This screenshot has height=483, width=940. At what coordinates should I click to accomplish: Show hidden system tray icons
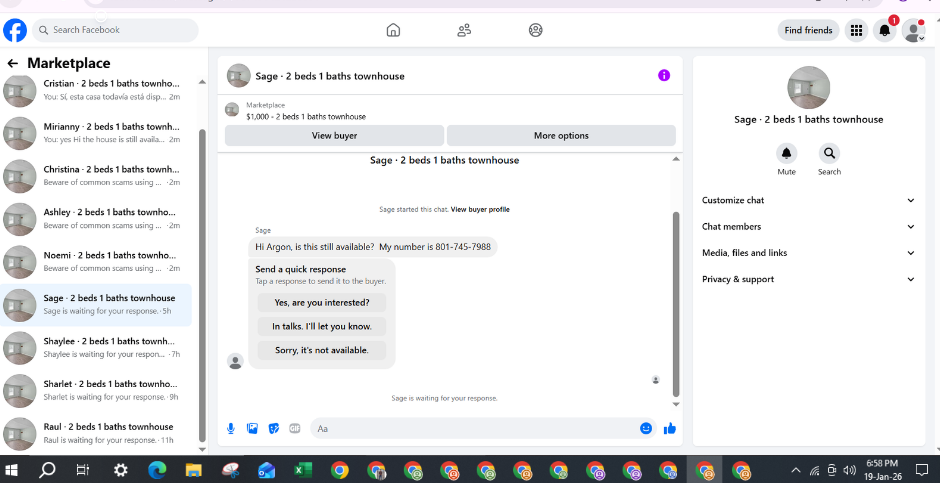tap(796, 470)
